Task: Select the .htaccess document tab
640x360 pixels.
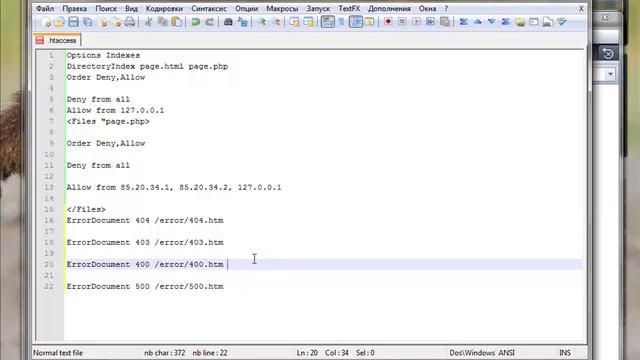Action: 58,40
